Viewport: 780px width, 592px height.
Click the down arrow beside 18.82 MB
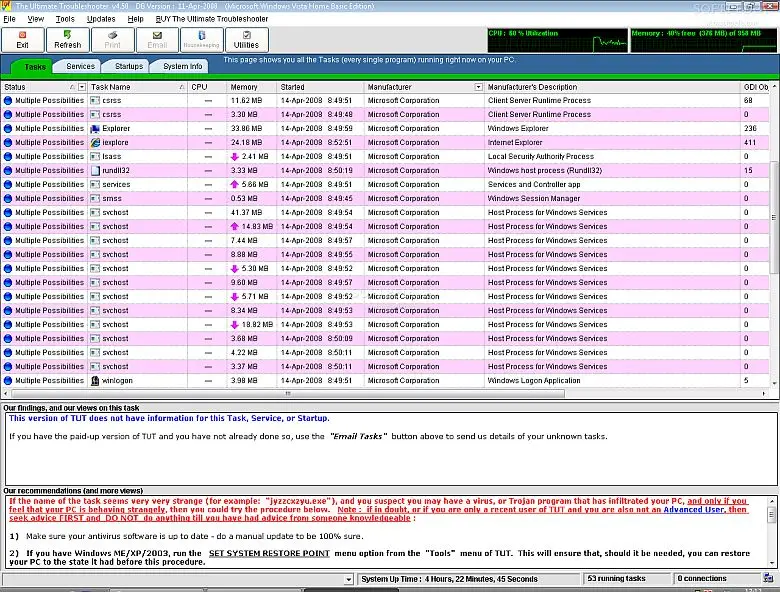click(x=234, y=324)
